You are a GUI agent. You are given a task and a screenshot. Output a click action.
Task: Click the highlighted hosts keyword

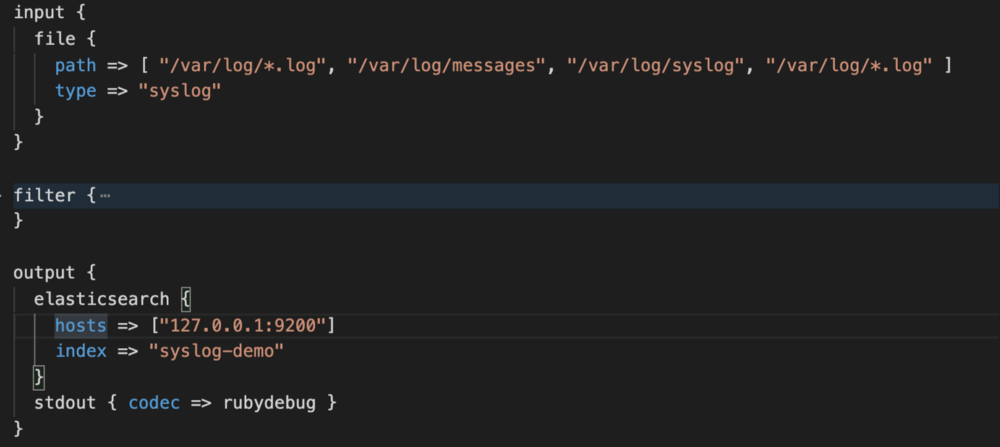[80, 325]
